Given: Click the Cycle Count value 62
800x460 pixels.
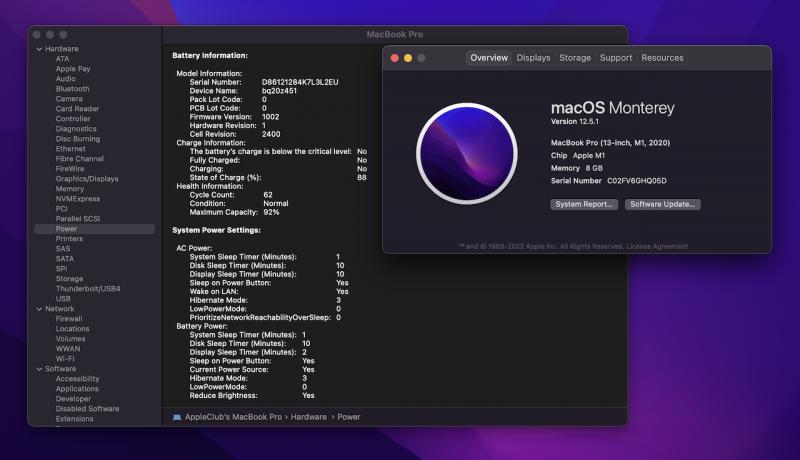Looking at the screenshot, I should pos(268,195).
